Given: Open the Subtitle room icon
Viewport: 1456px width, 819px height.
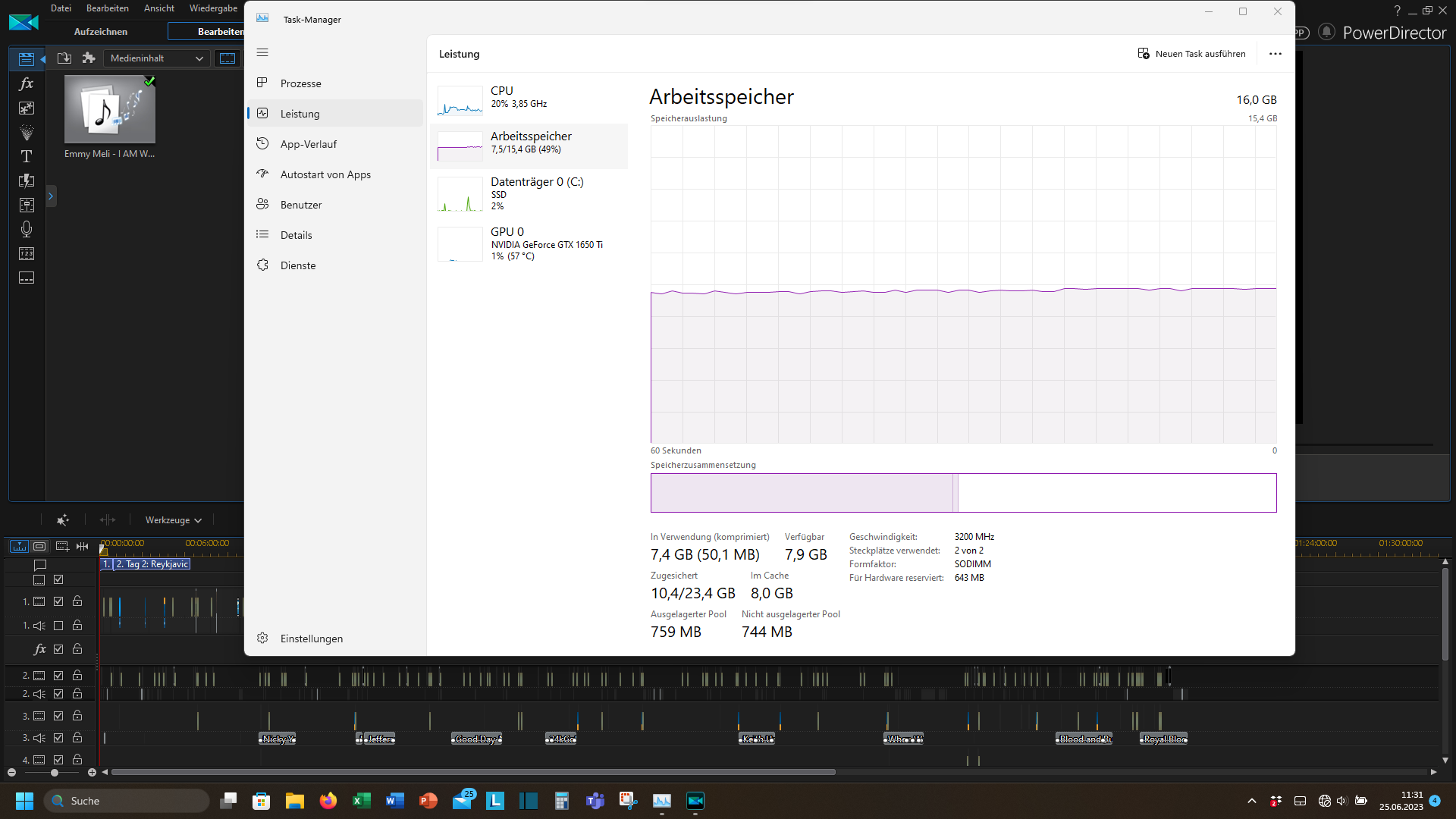Looking at the screenshot, I should (x=27, y=278).
